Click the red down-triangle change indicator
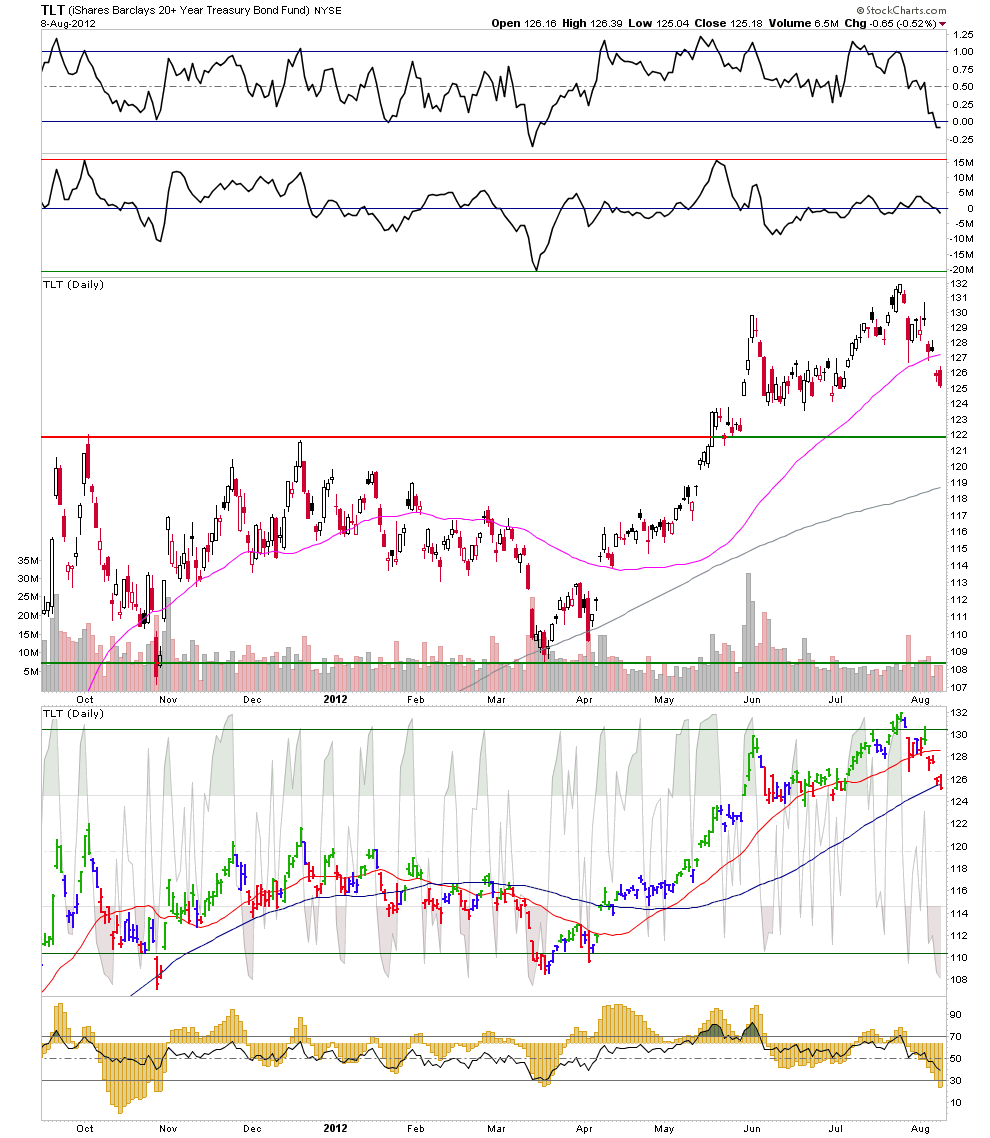Image resolution: width=990 pixels, height=1138 pixels. click(x=943, y=24)
